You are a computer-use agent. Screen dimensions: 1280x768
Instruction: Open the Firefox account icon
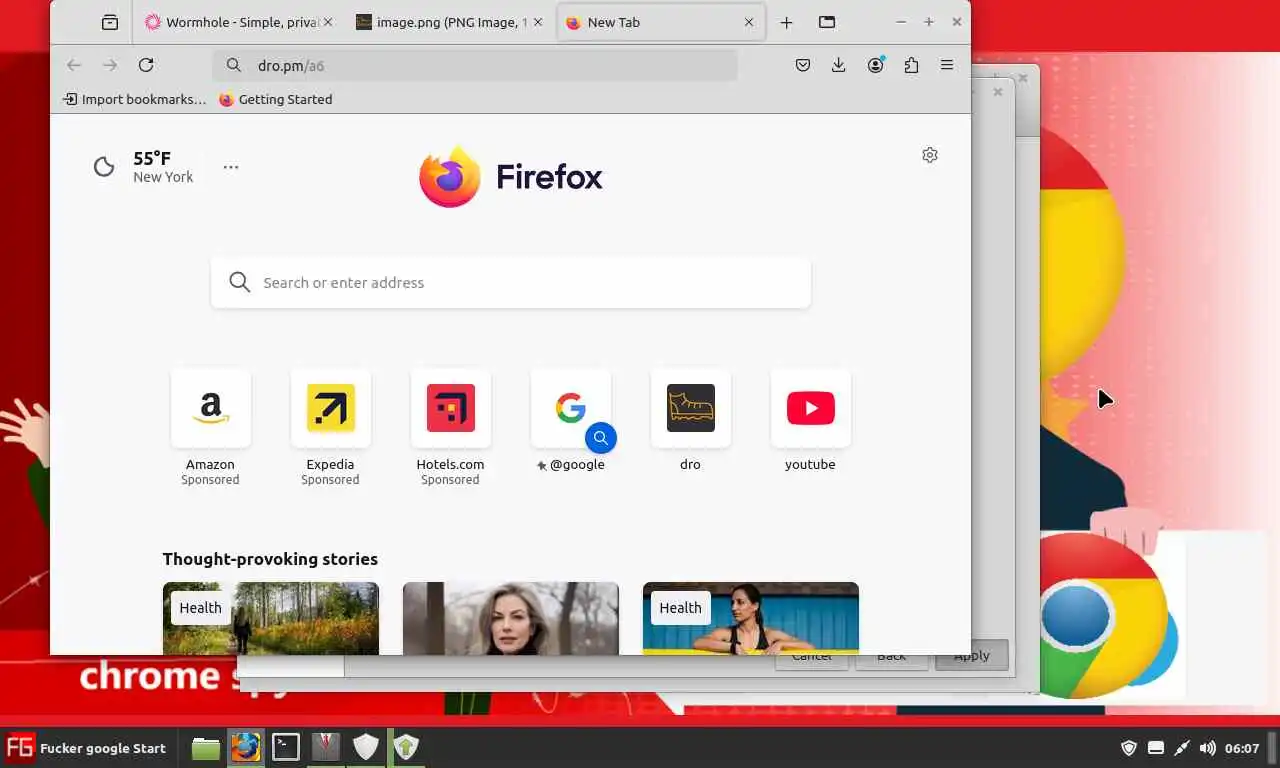pyautogui.click(x=876, y=65)
